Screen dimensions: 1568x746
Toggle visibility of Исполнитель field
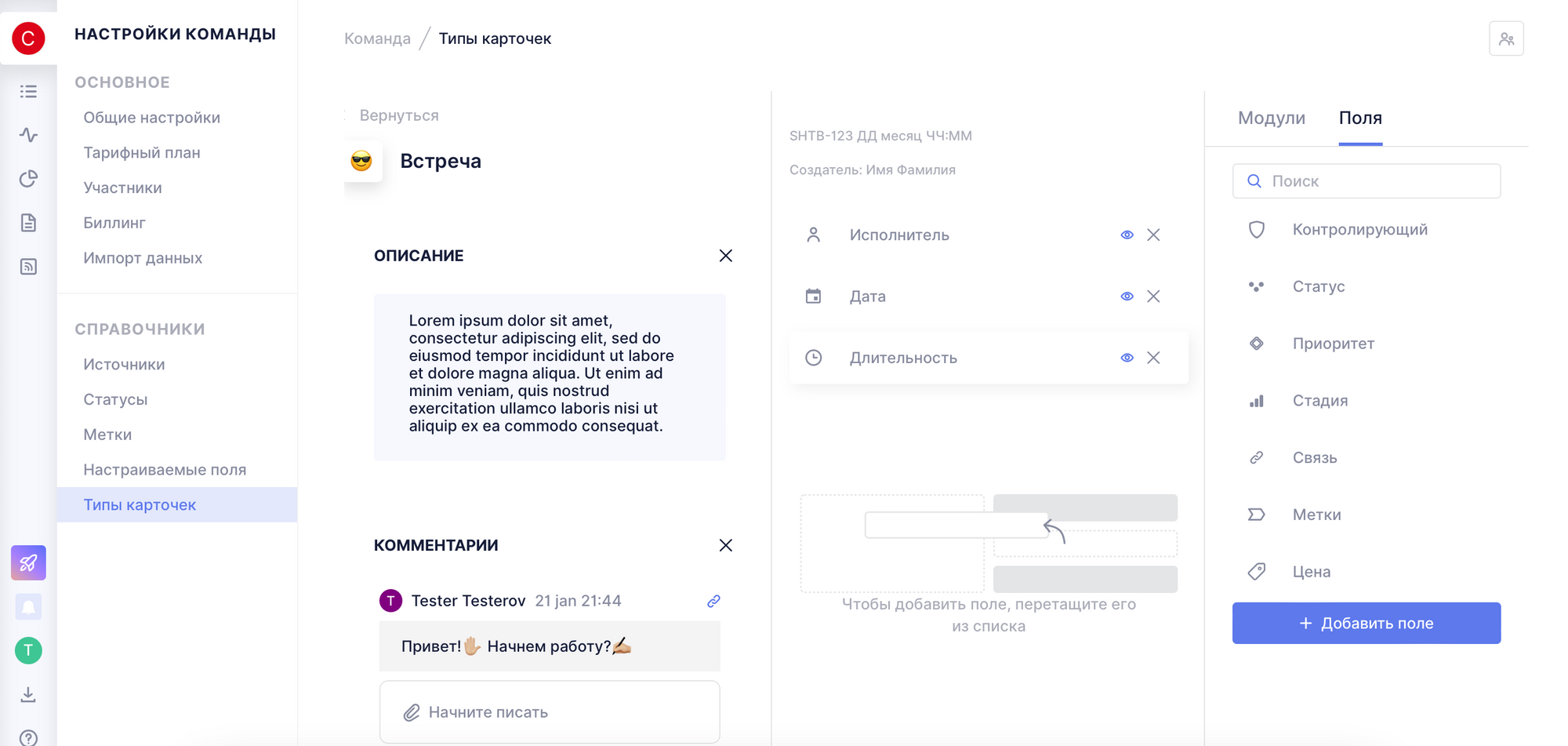pyautogui.click(x=1127, y=235)
